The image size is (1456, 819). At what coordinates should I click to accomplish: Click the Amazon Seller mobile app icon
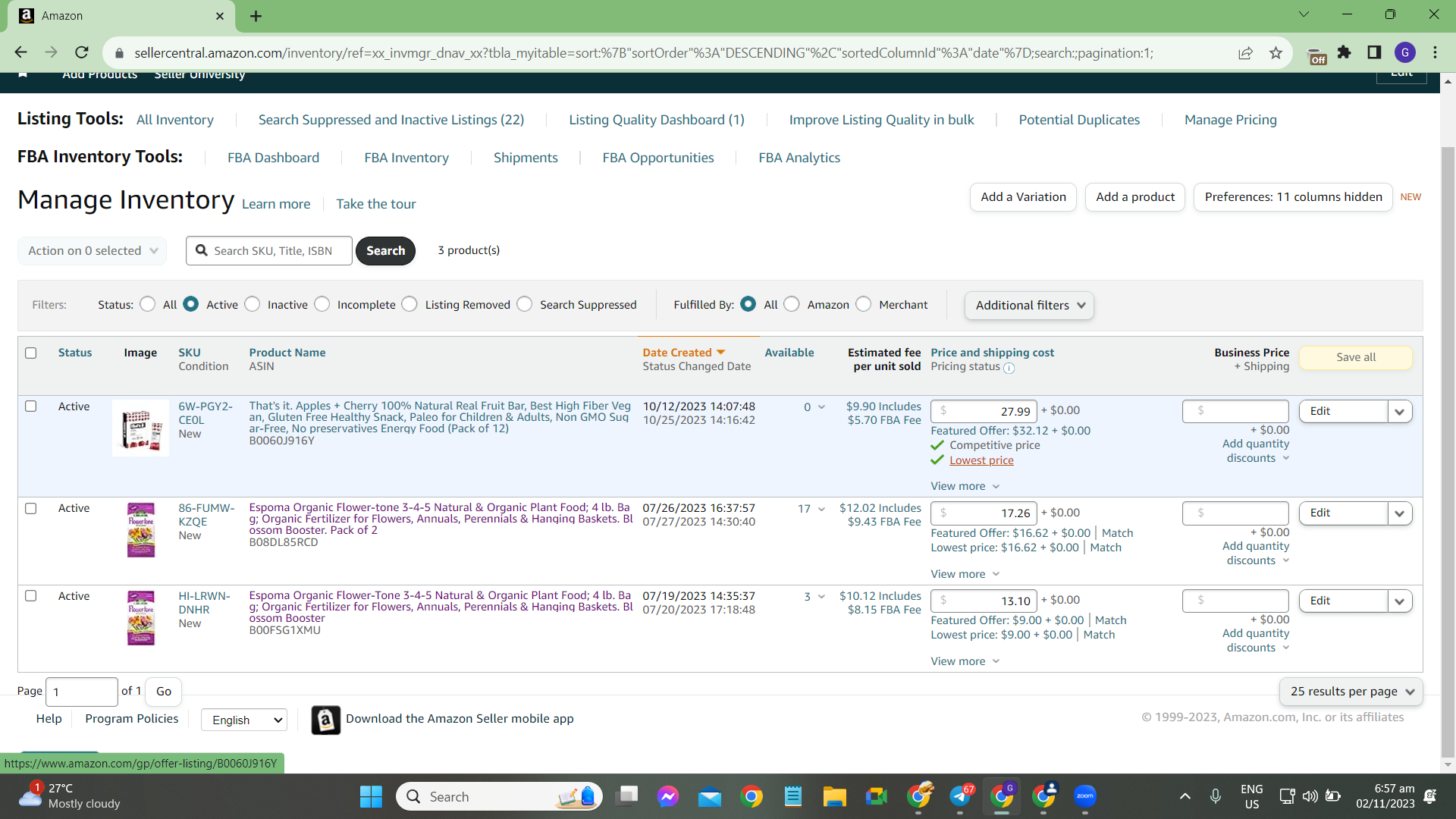click(326, 720)
